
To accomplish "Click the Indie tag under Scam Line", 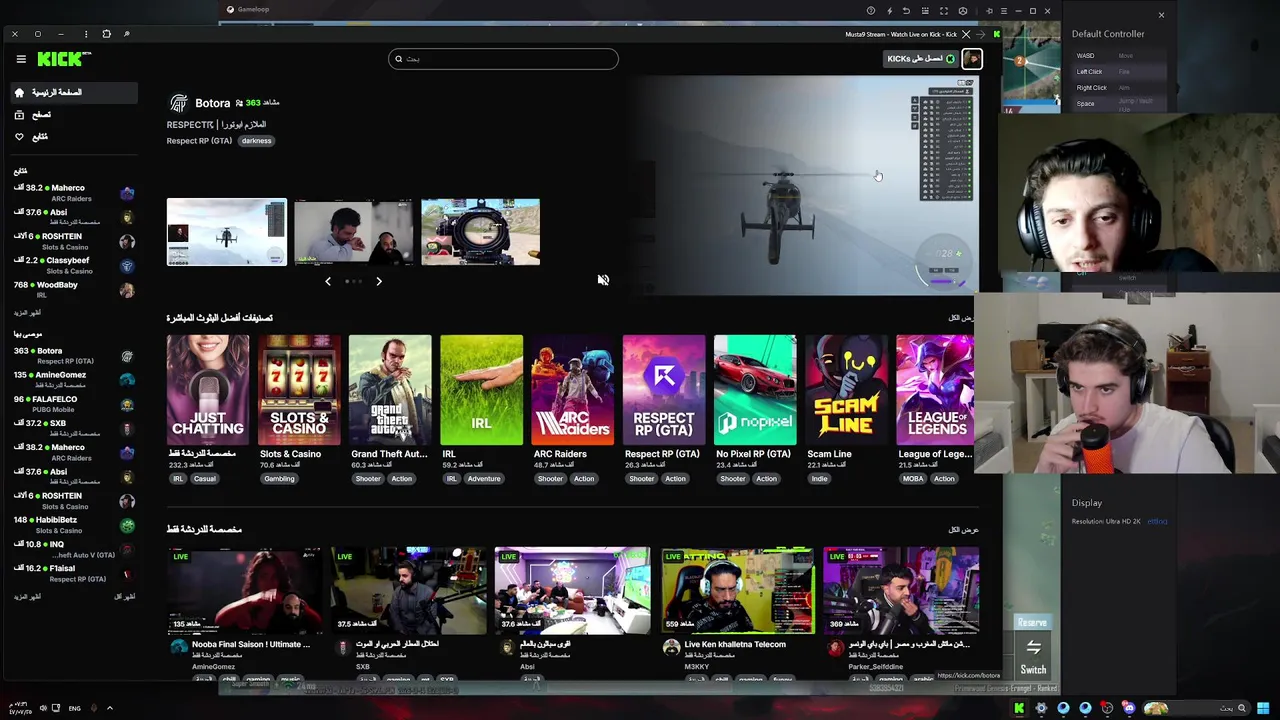I will point(819,479).
